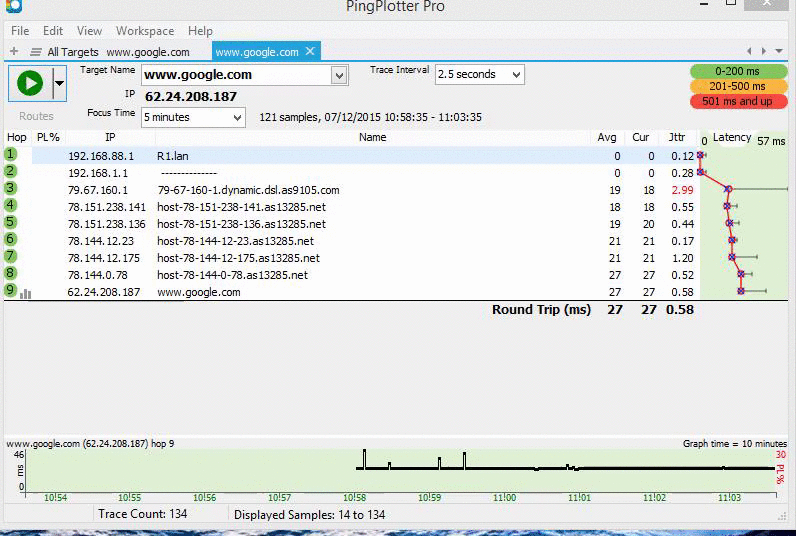Open the Help menu

pos(200,31)
